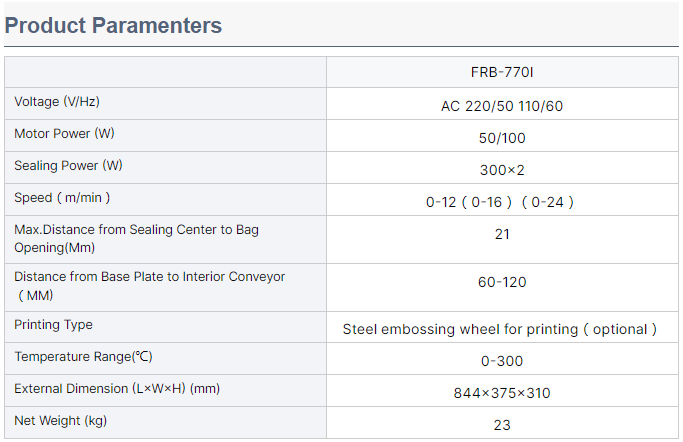The image size is (683, 442).
Task: Select the 0-300 temperature value
Action: (502, 360)
